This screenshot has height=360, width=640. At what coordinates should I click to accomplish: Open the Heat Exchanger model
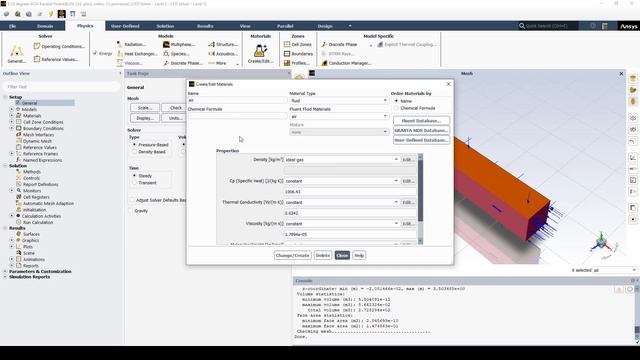(x=137, y=53)
